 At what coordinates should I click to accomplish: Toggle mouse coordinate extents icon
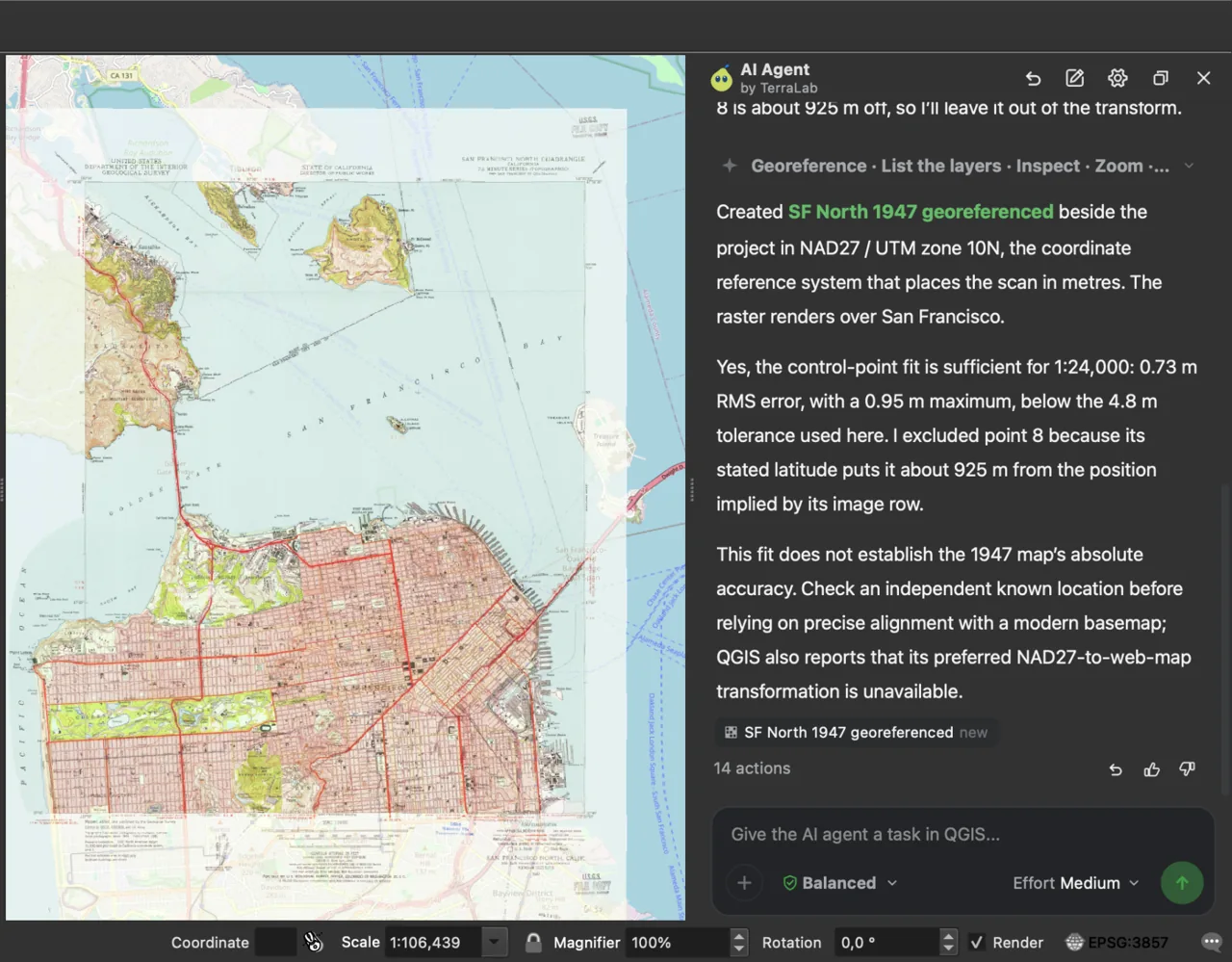click(x=313, y=943)
